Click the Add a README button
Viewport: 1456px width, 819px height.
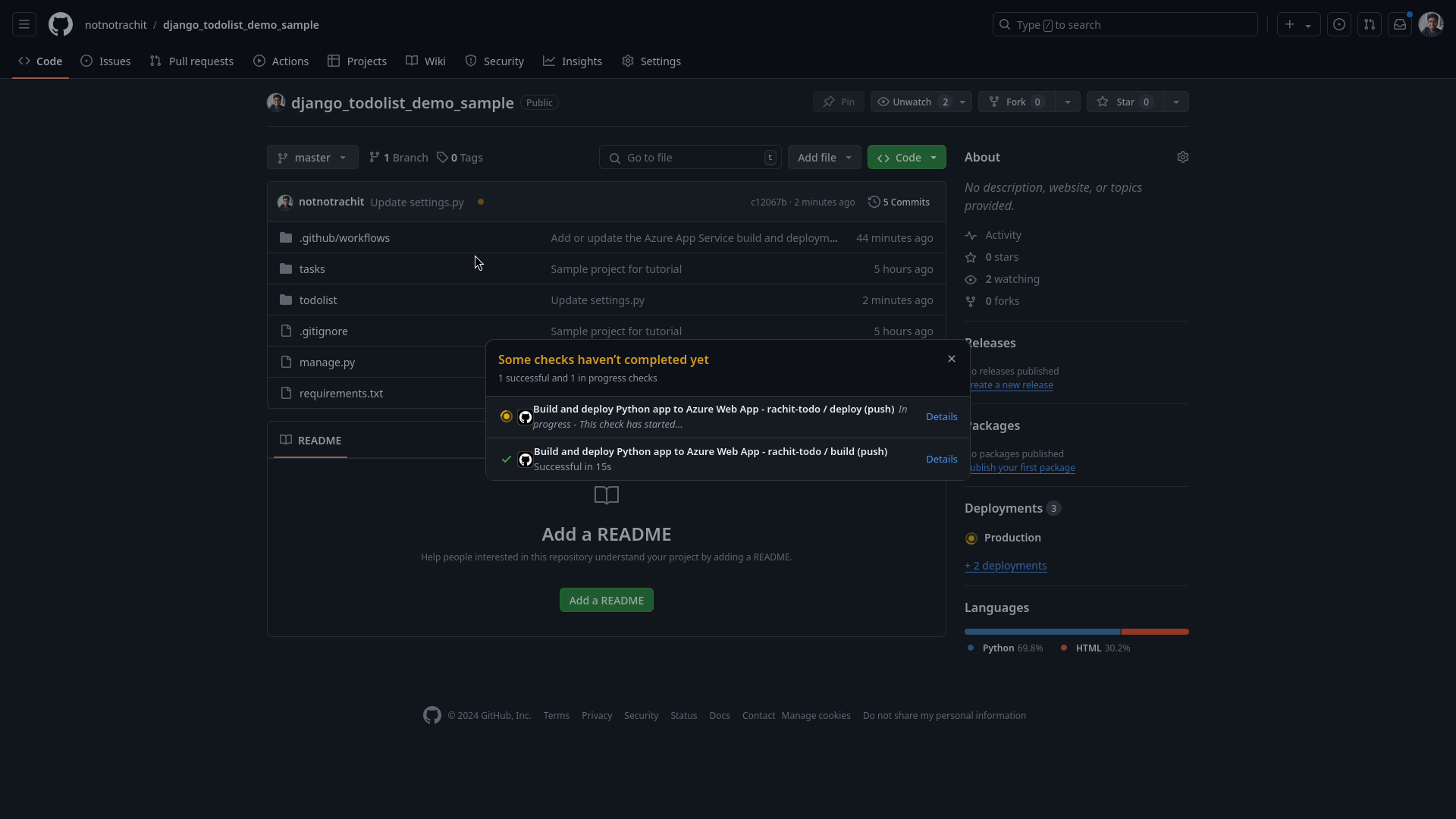(606, 600)
